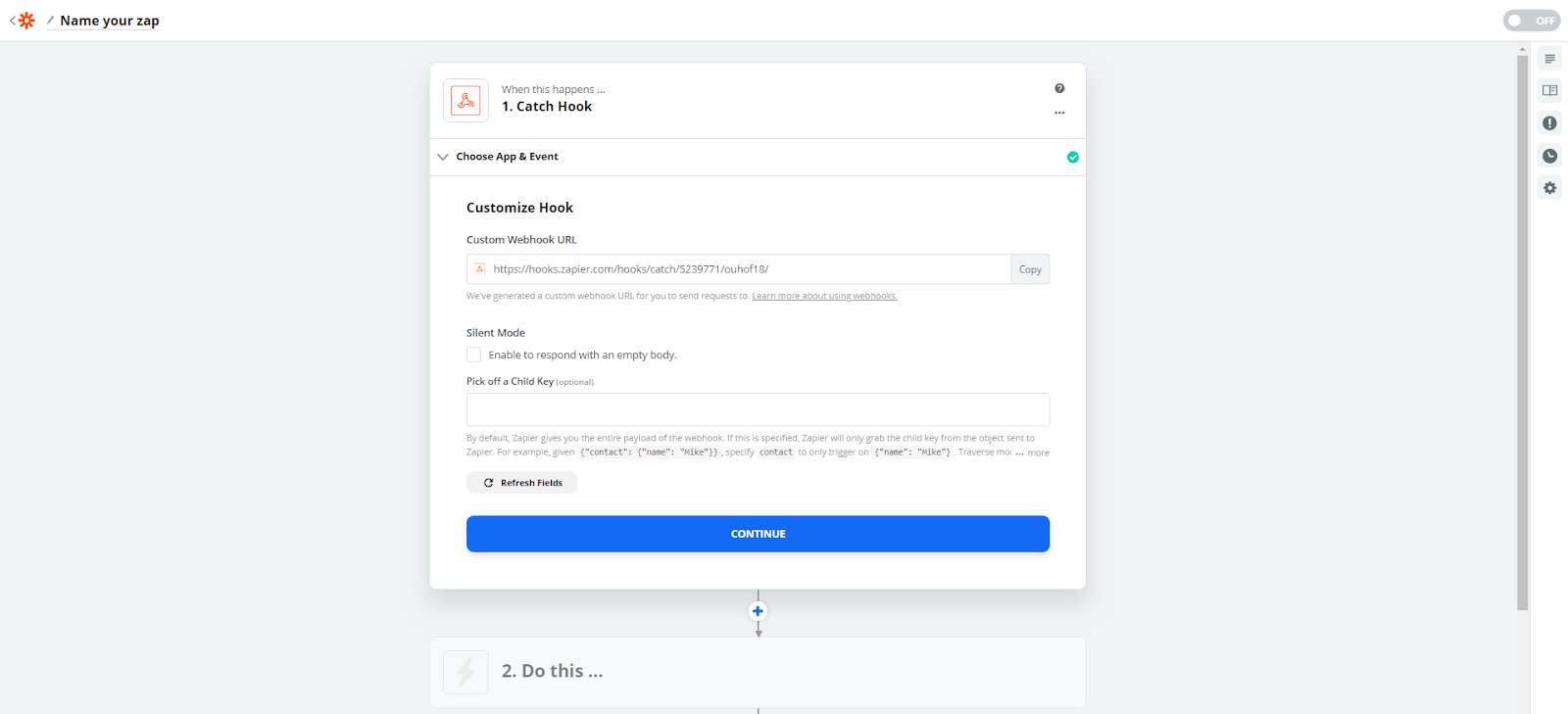
Task: Open the book guide icon in sidebar
Action: [x=1549, y=91]
